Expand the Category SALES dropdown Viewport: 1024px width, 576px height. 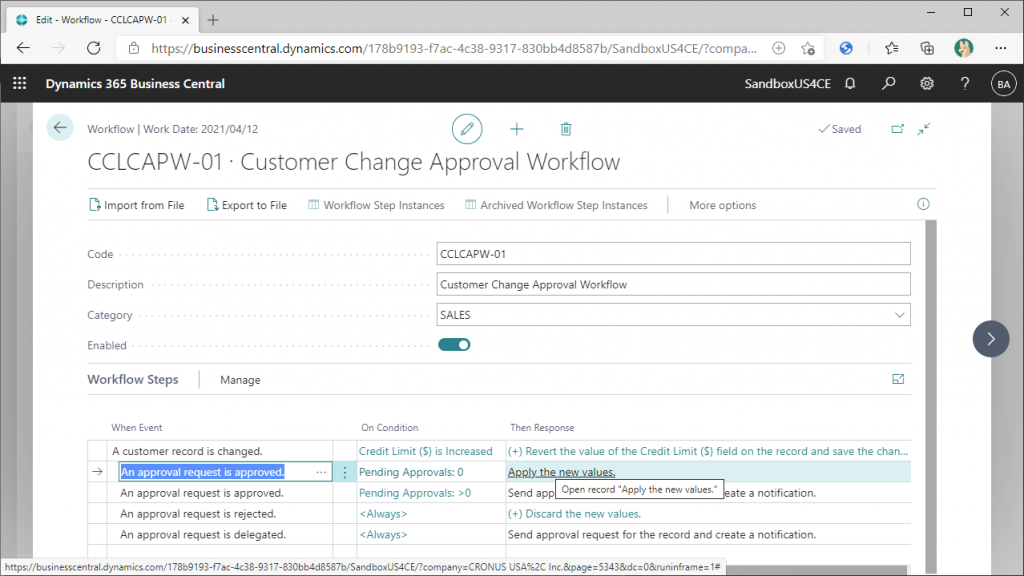pos(899,315)
